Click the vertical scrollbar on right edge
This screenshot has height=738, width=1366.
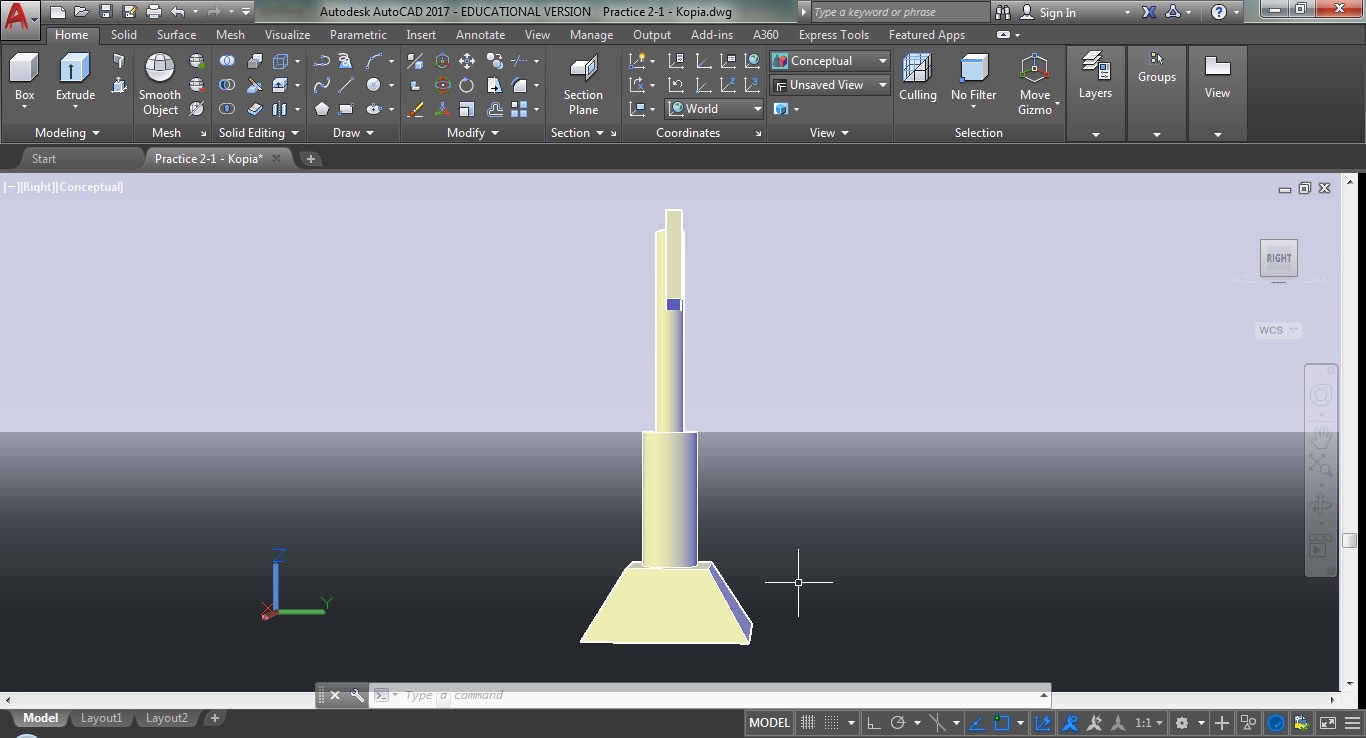[1349, 540]
